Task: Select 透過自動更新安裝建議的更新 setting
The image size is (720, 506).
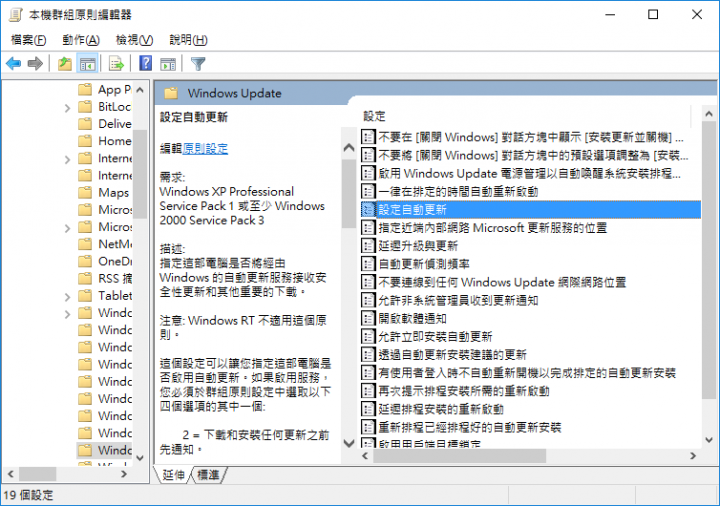Action: [452, 354]
